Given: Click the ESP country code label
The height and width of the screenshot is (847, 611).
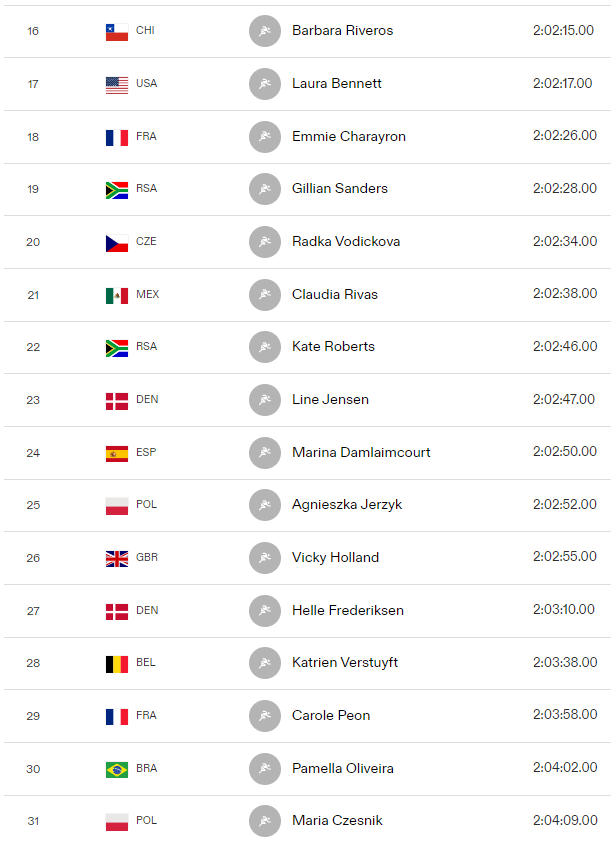Looking at the screenshot, I should coord(146,452).
